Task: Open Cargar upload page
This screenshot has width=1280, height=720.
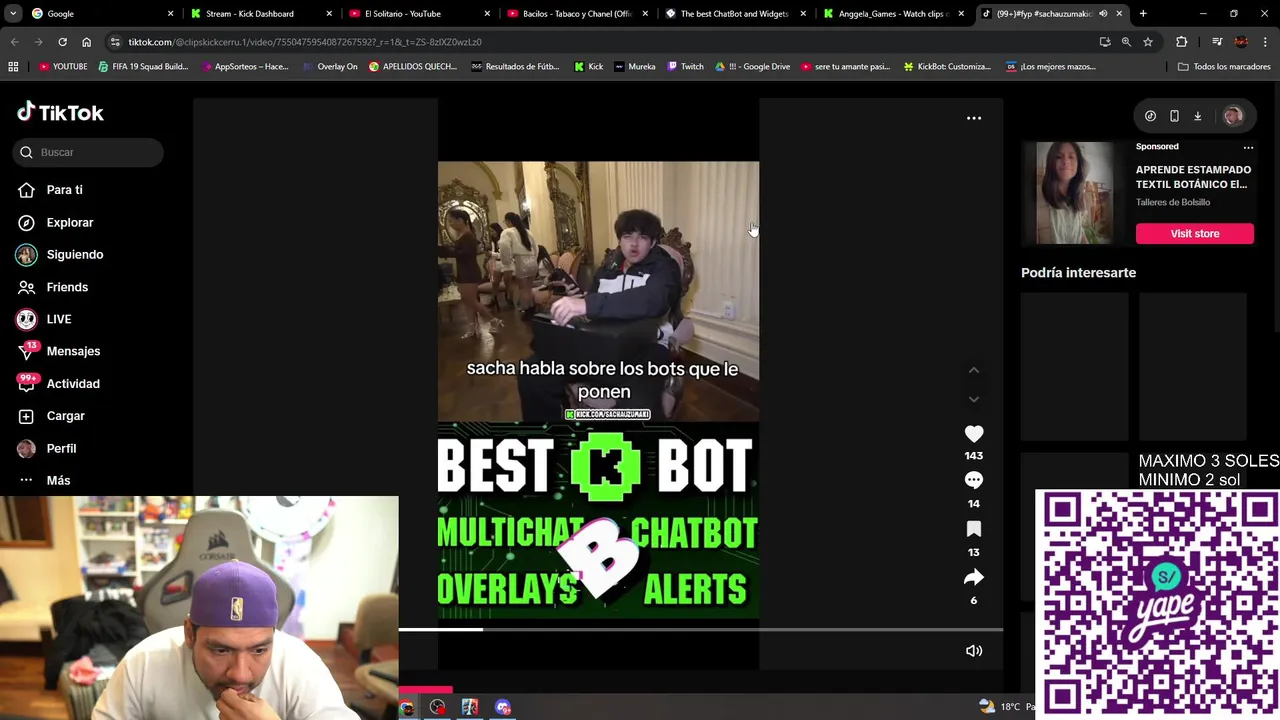Action: click(51, 416)
